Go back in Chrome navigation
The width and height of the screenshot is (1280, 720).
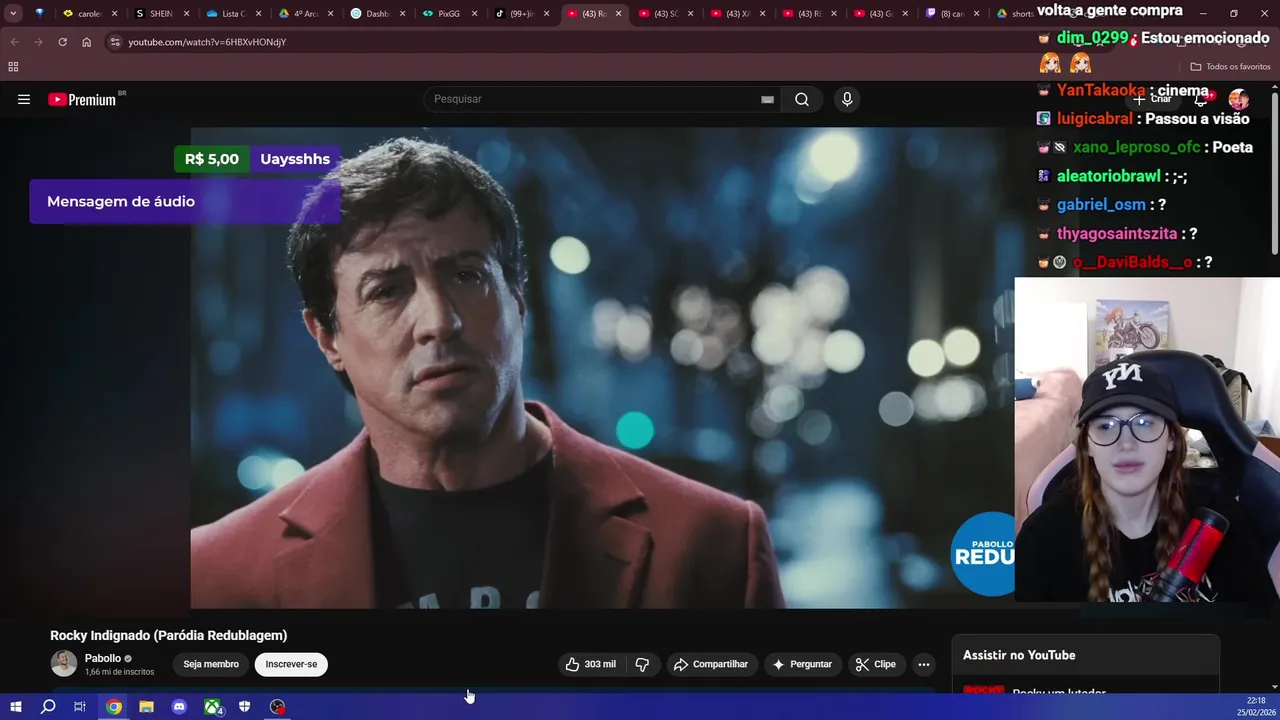[x=15, y=42]
